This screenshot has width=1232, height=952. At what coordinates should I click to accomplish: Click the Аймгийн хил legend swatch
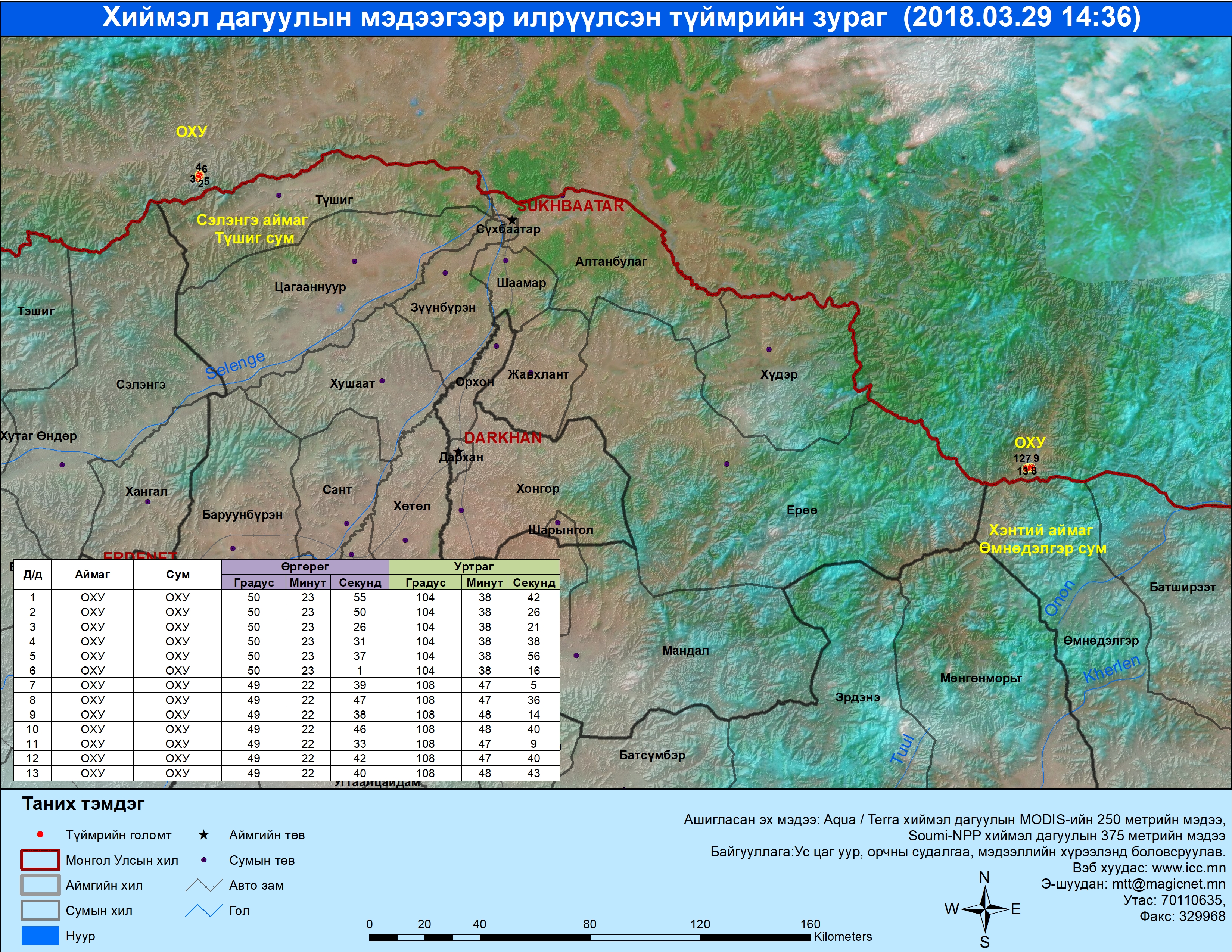(40, 885)
